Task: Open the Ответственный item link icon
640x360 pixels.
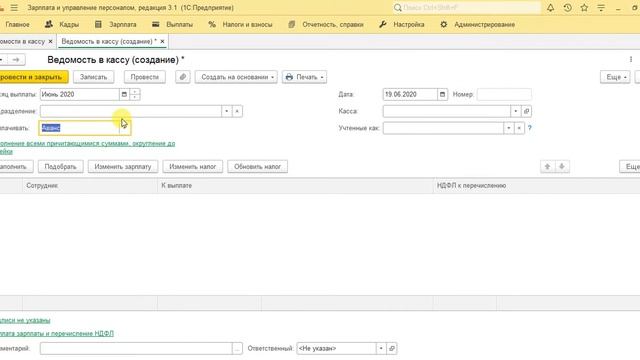Action: [x=392, y=348]
